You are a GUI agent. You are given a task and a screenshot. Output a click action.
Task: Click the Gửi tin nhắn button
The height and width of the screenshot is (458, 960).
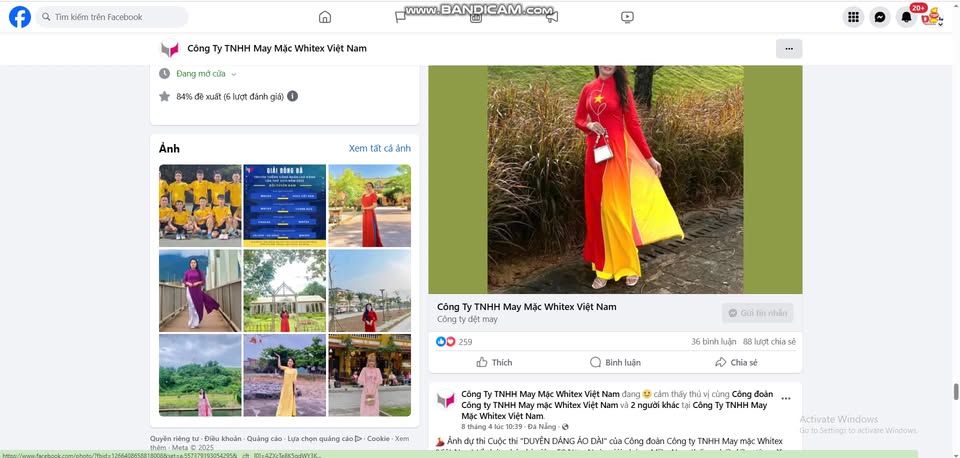(757, 313)
